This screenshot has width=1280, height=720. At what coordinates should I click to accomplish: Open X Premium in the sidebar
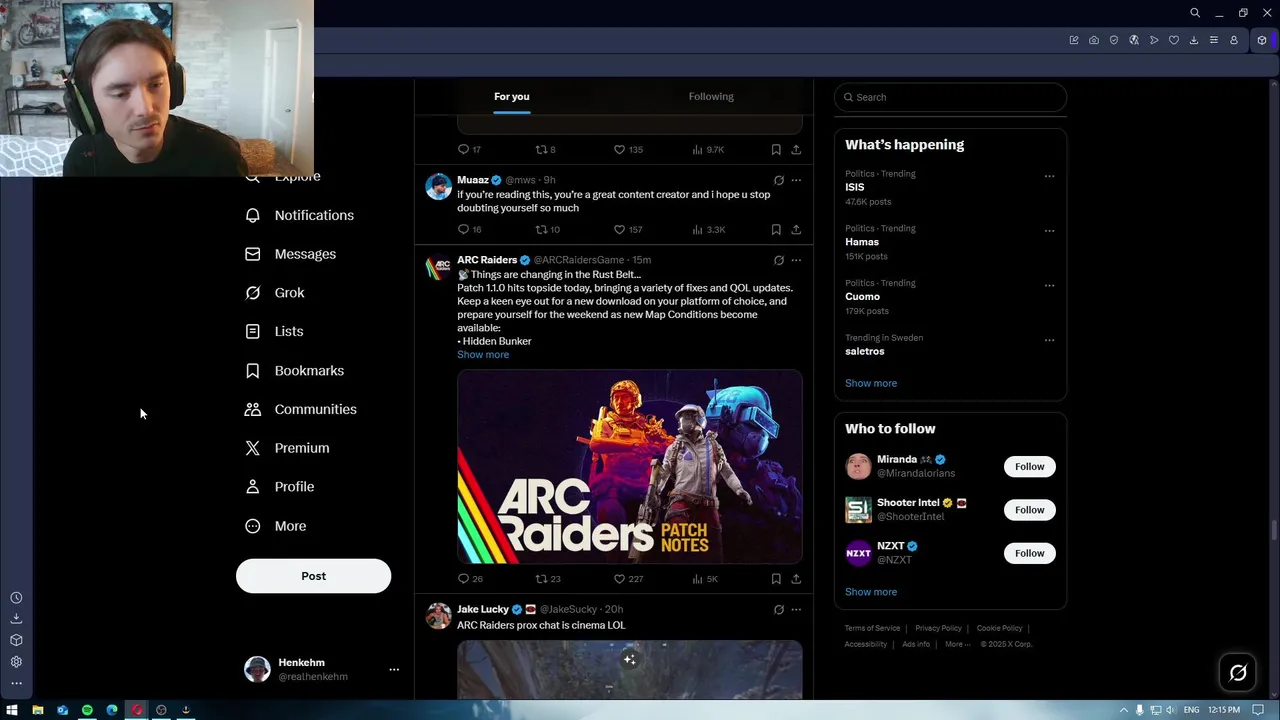pos(287,448)
